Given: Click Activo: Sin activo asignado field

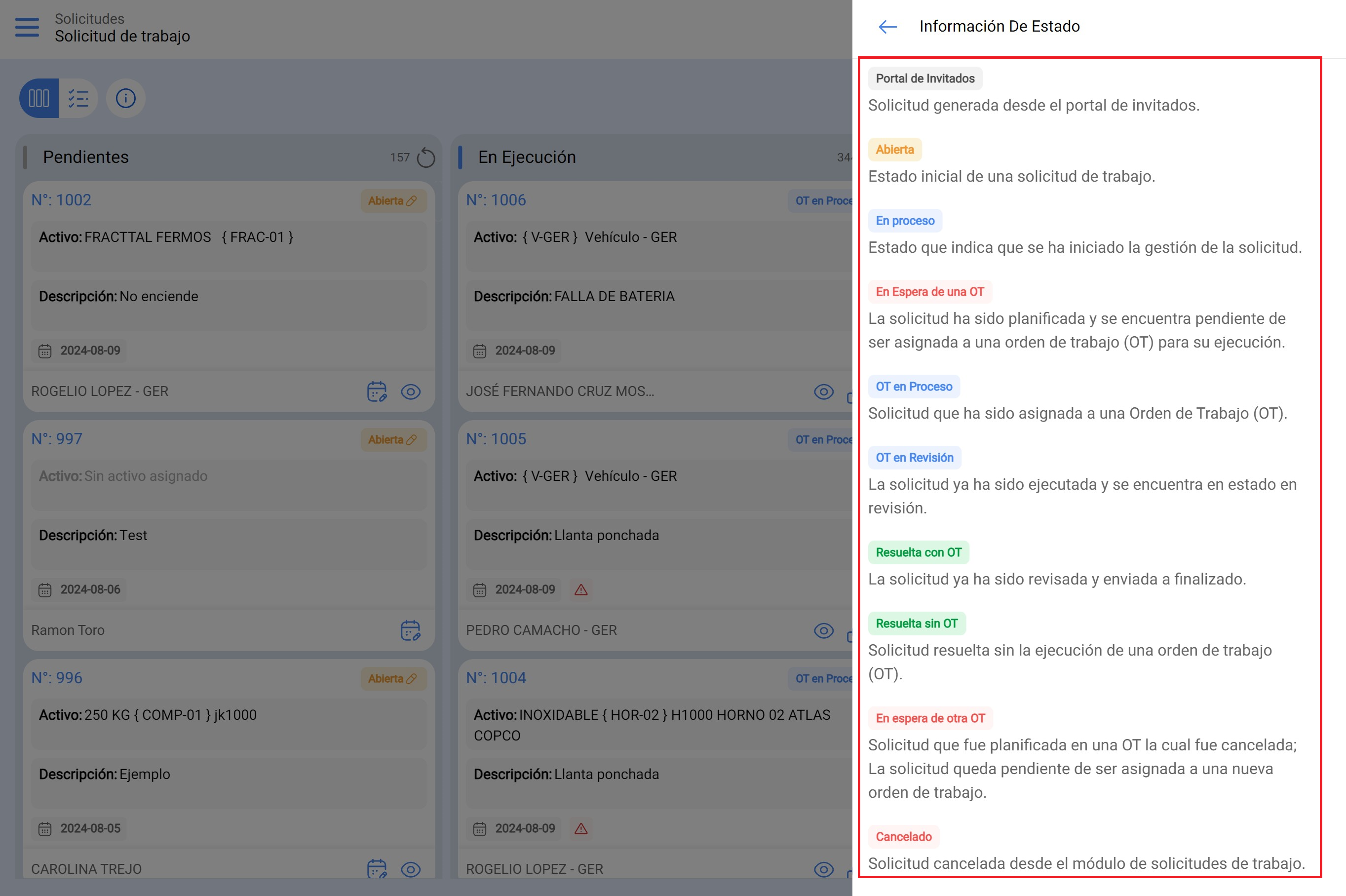Looking at the screenshot, I should [x=229, y=485].
